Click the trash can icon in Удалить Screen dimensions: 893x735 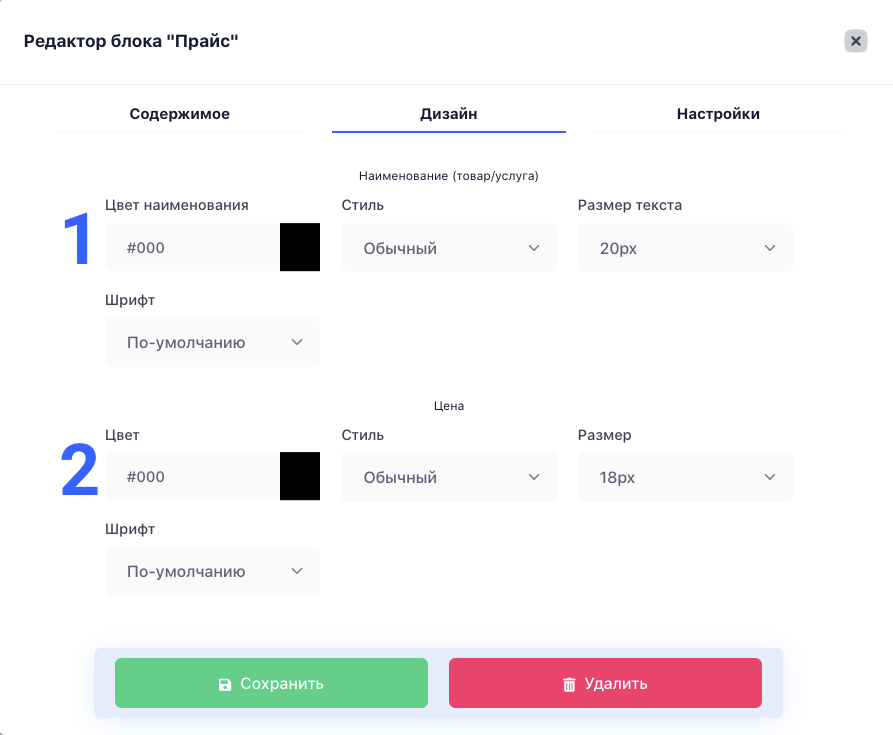[x=569, y=684]
